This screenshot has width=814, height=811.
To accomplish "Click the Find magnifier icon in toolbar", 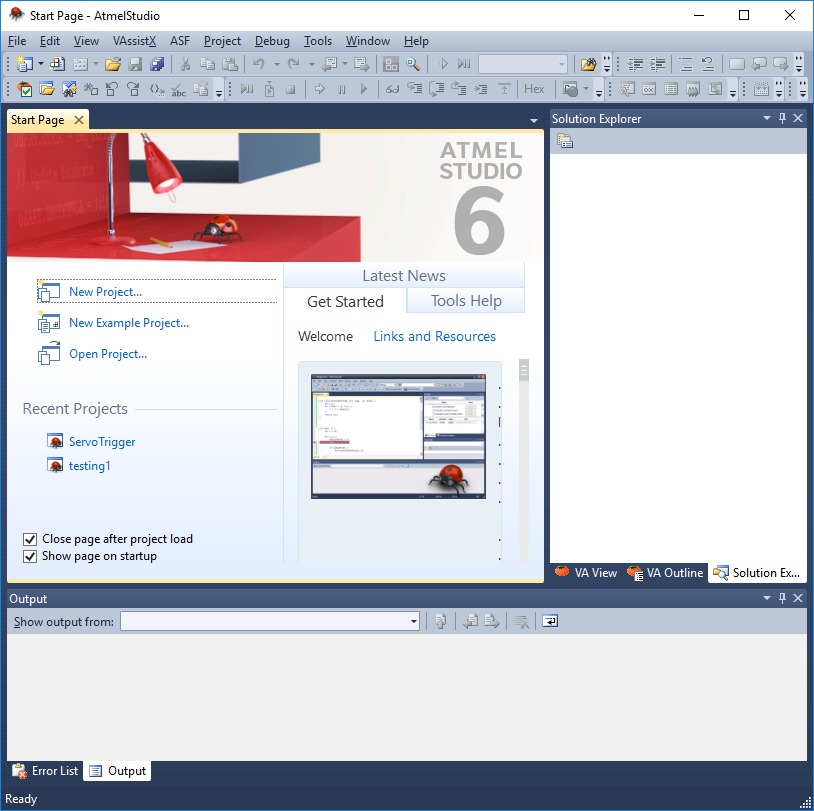I will (x=413, y=64).
